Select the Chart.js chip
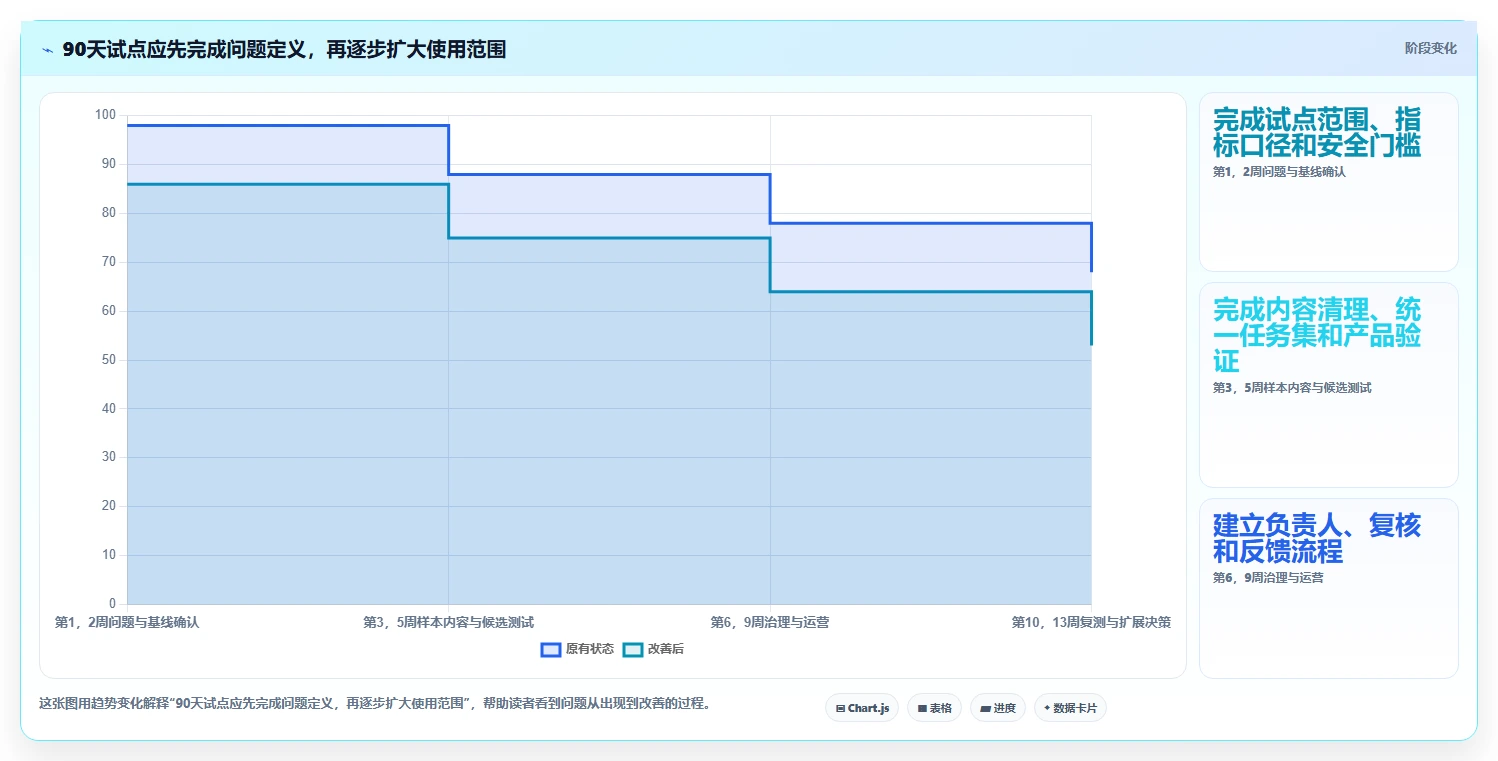 click(x=862, y=708)
